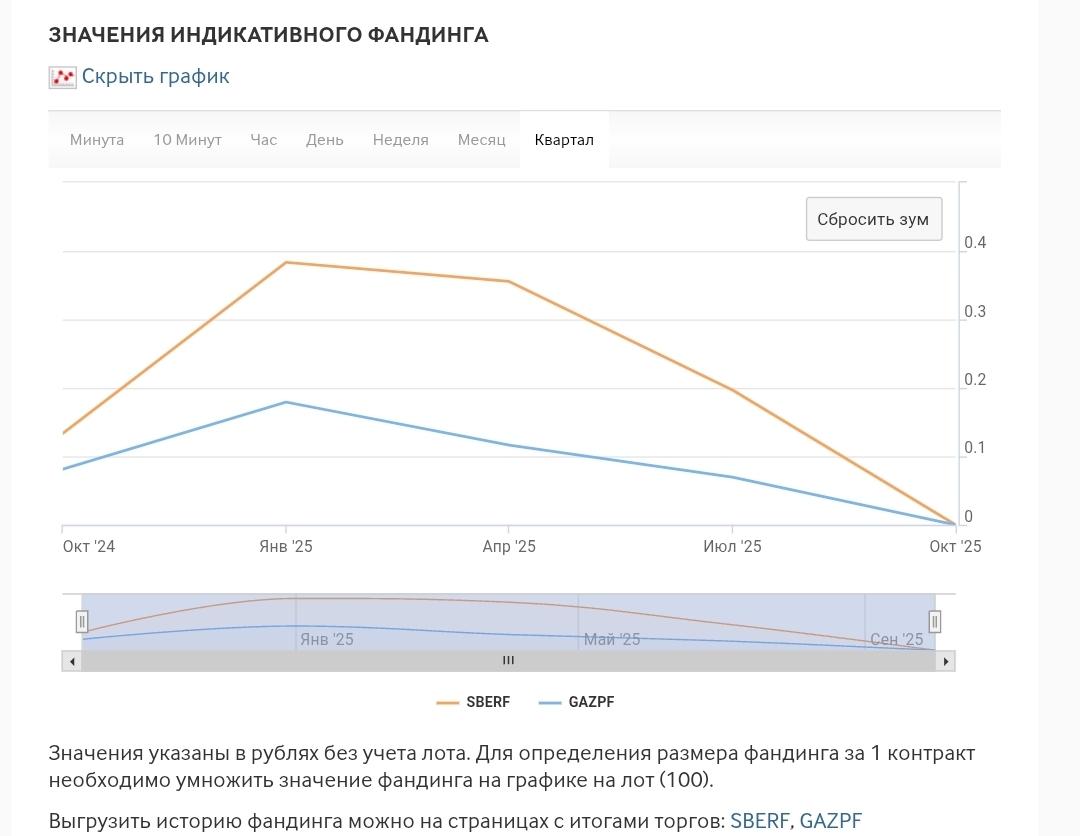Click the left range handle of navigator
Image resolution: width=1080 pixels, height=836 pixels.
click(82, 622)
